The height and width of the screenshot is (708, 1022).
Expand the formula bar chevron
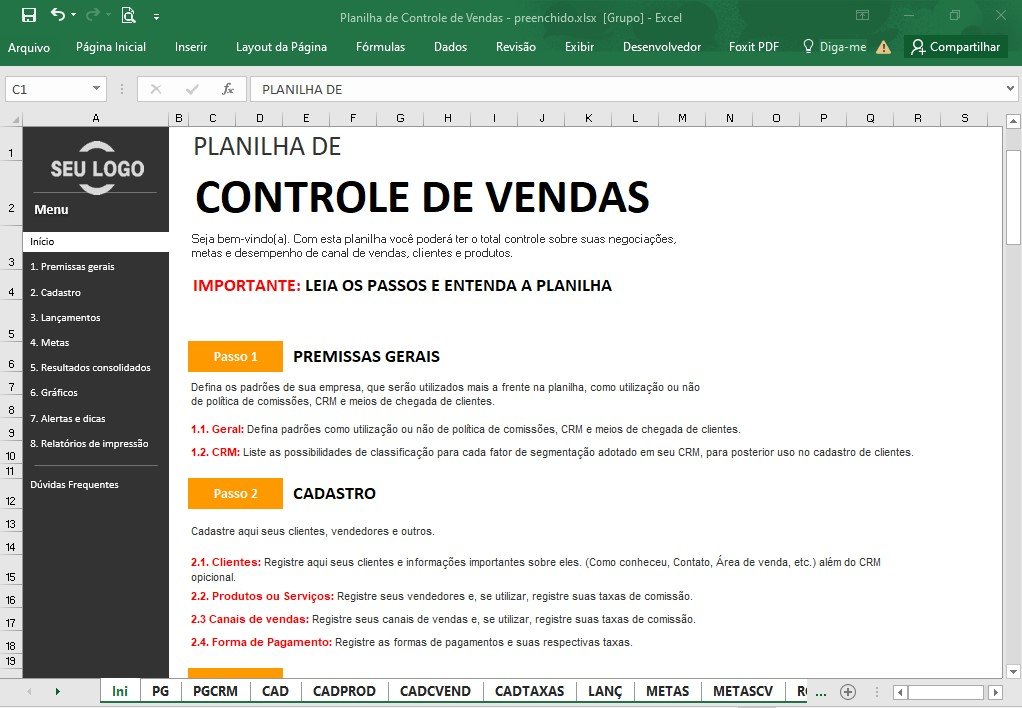1010,89
